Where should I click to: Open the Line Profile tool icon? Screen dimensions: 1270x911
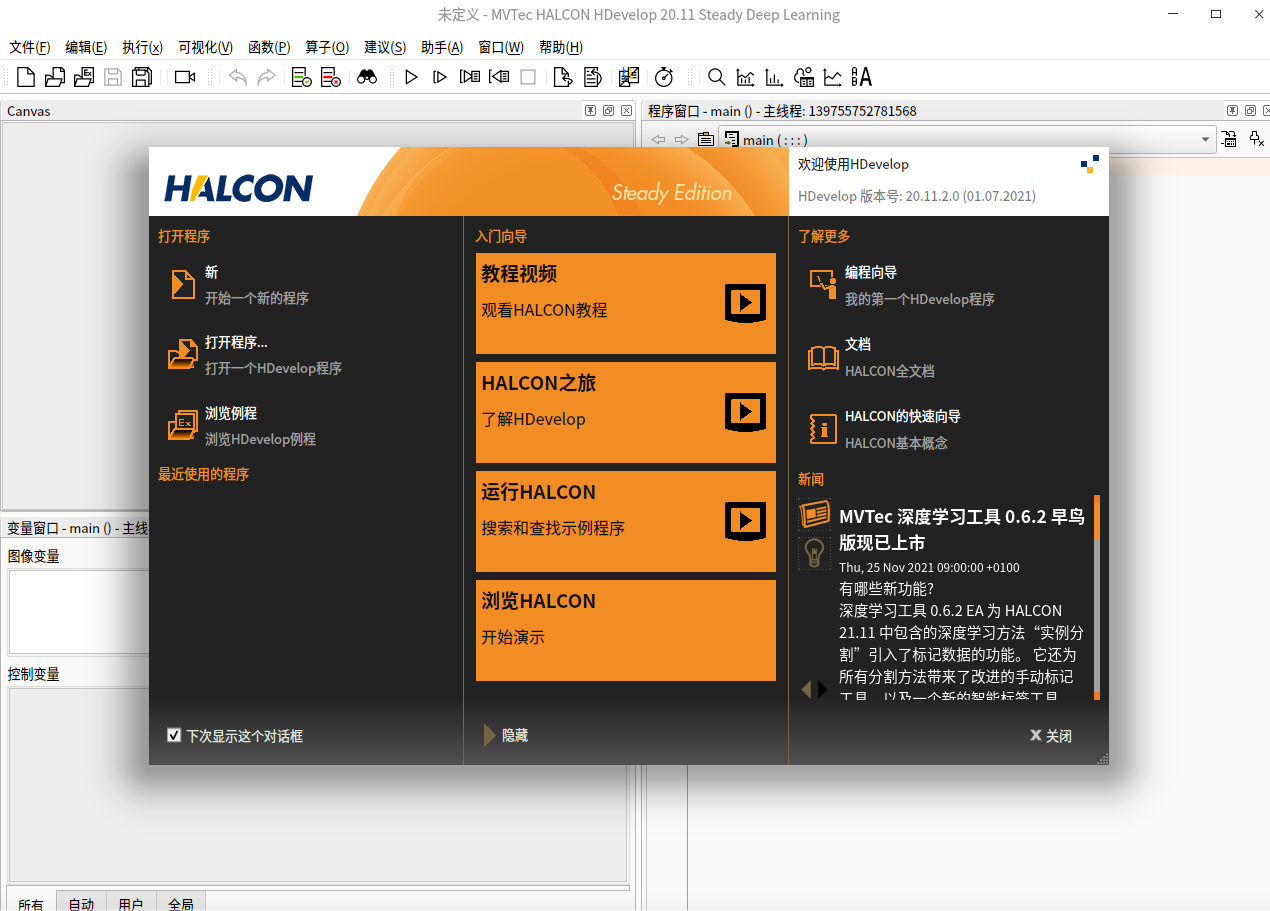click(832, 77)
